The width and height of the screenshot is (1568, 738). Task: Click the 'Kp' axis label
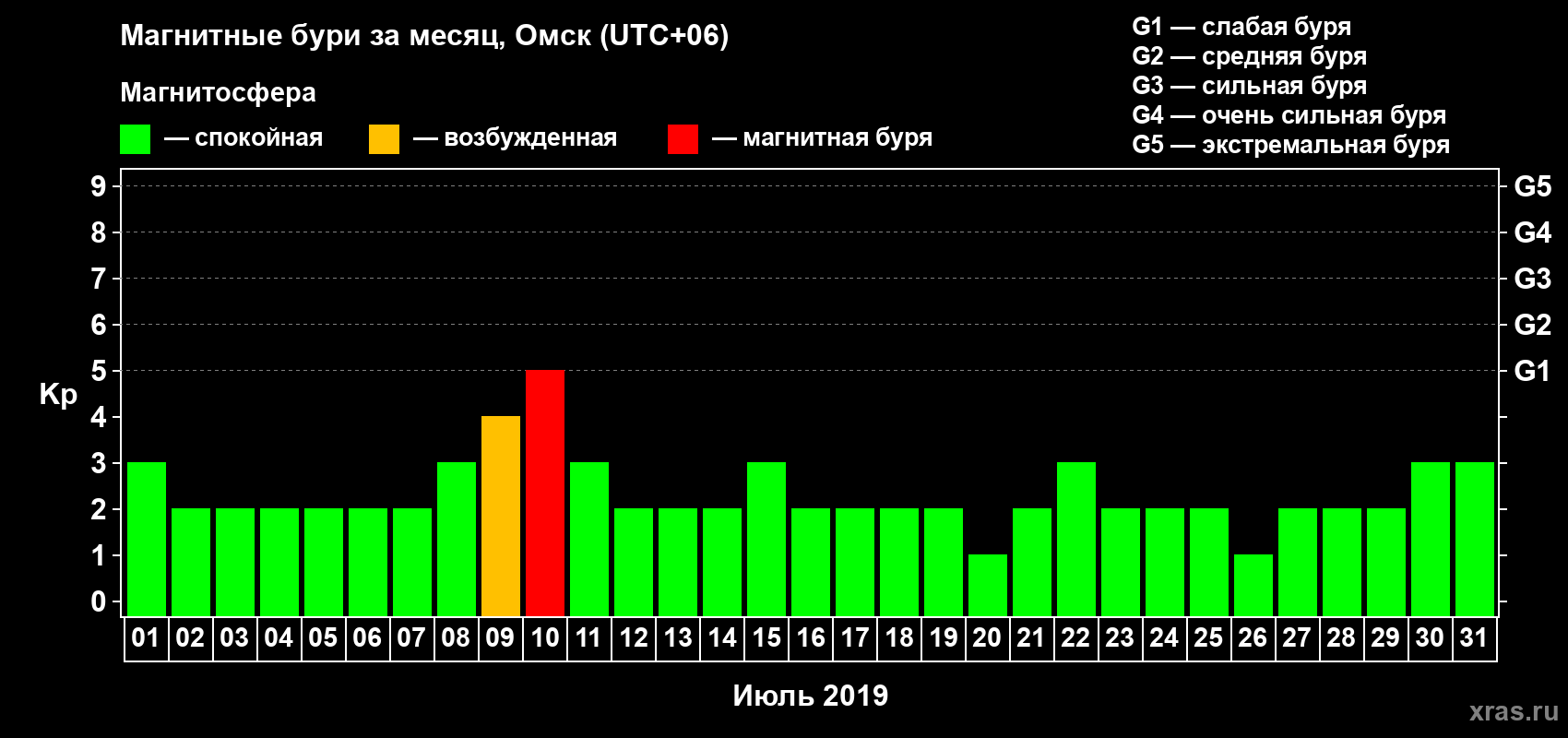pos(58,395)
